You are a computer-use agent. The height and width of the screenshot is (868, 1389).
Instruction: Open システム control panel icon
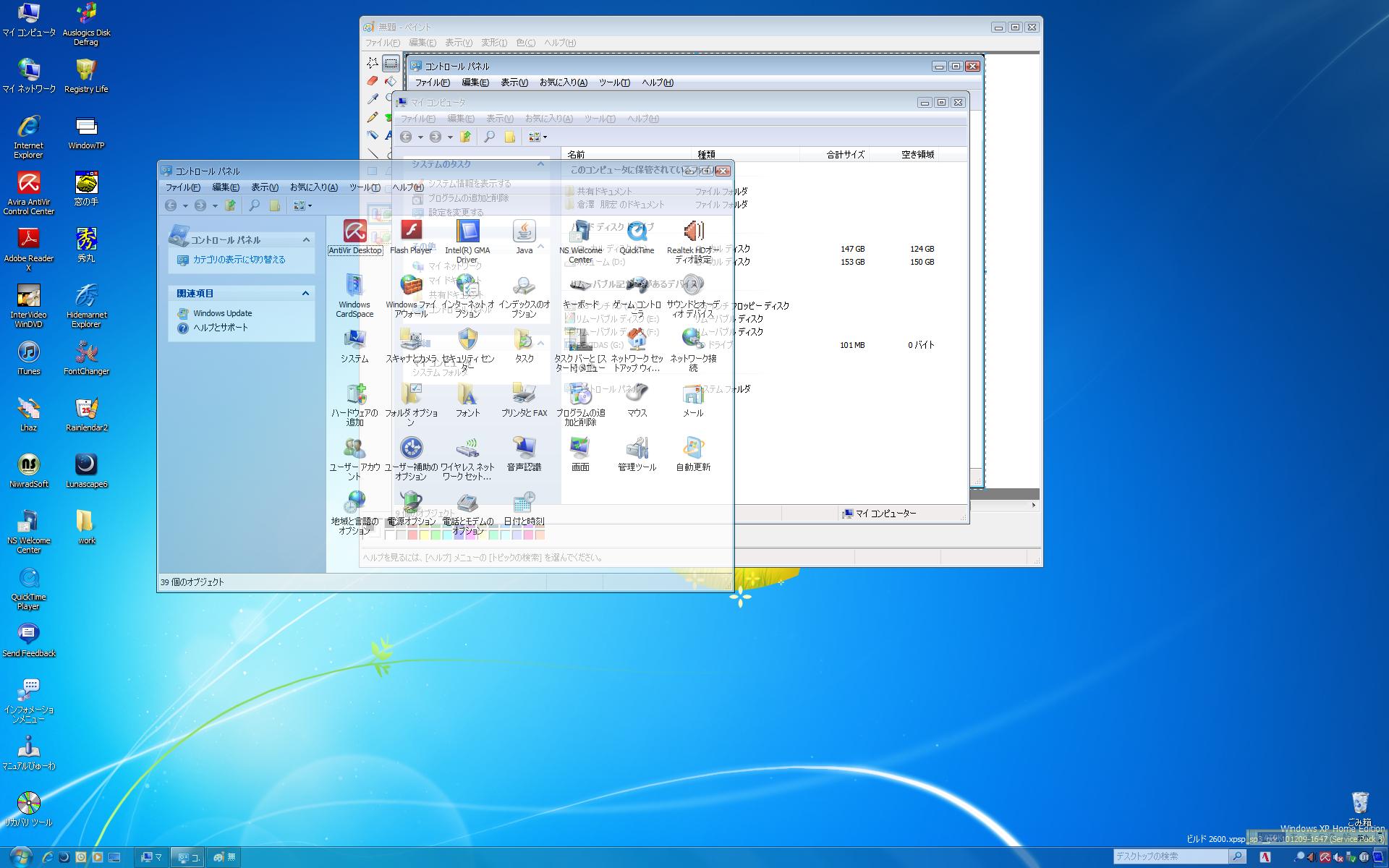click(354, 346)
